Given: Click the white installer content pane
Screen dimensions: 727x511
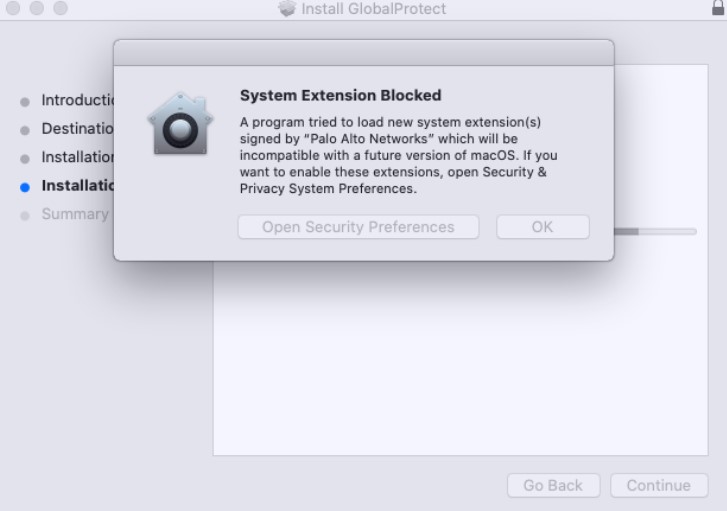Looking at the screenshot, I should pyautogui.click(x=456, y=360).
